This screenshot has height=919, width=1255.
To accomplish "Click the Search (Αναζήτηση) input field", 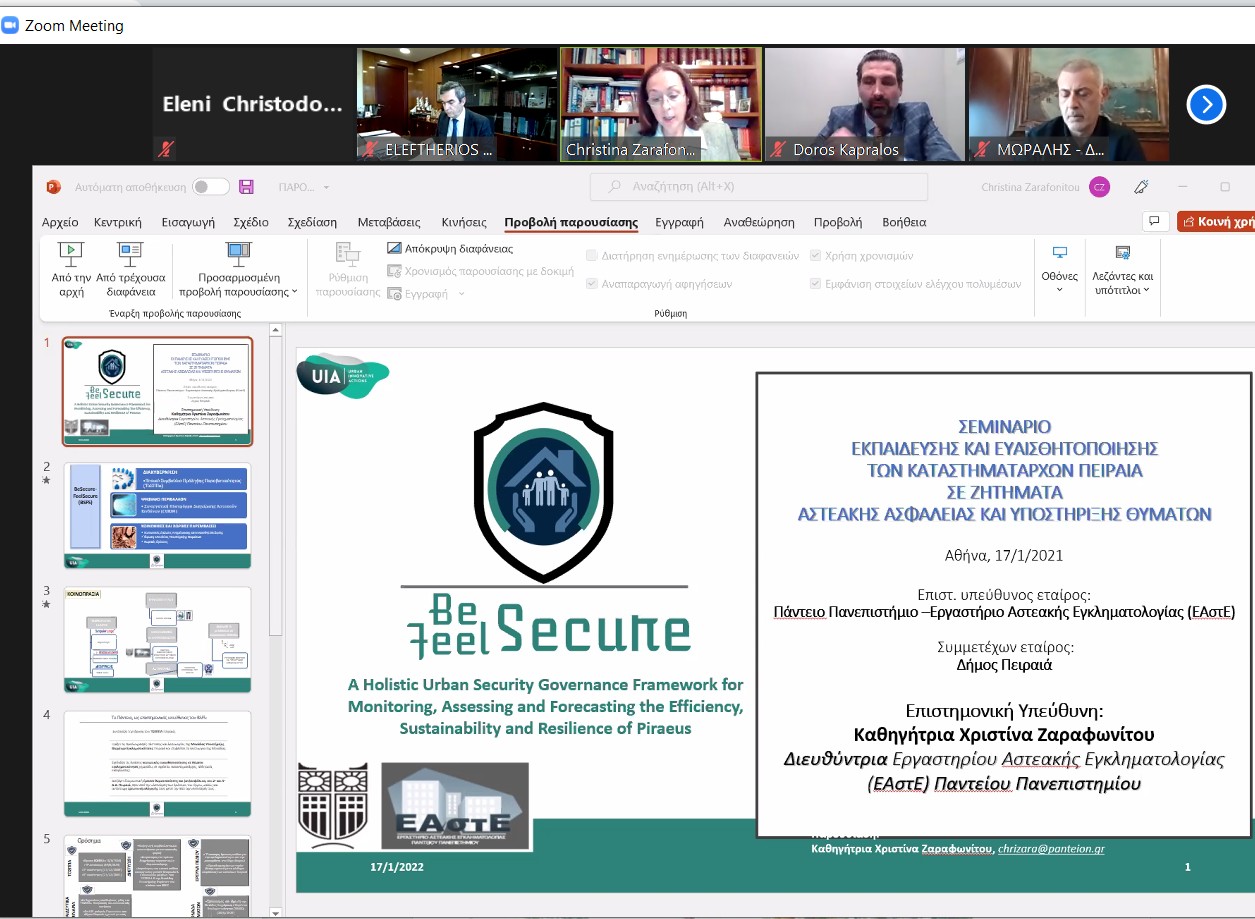I will tap(758, 187).
